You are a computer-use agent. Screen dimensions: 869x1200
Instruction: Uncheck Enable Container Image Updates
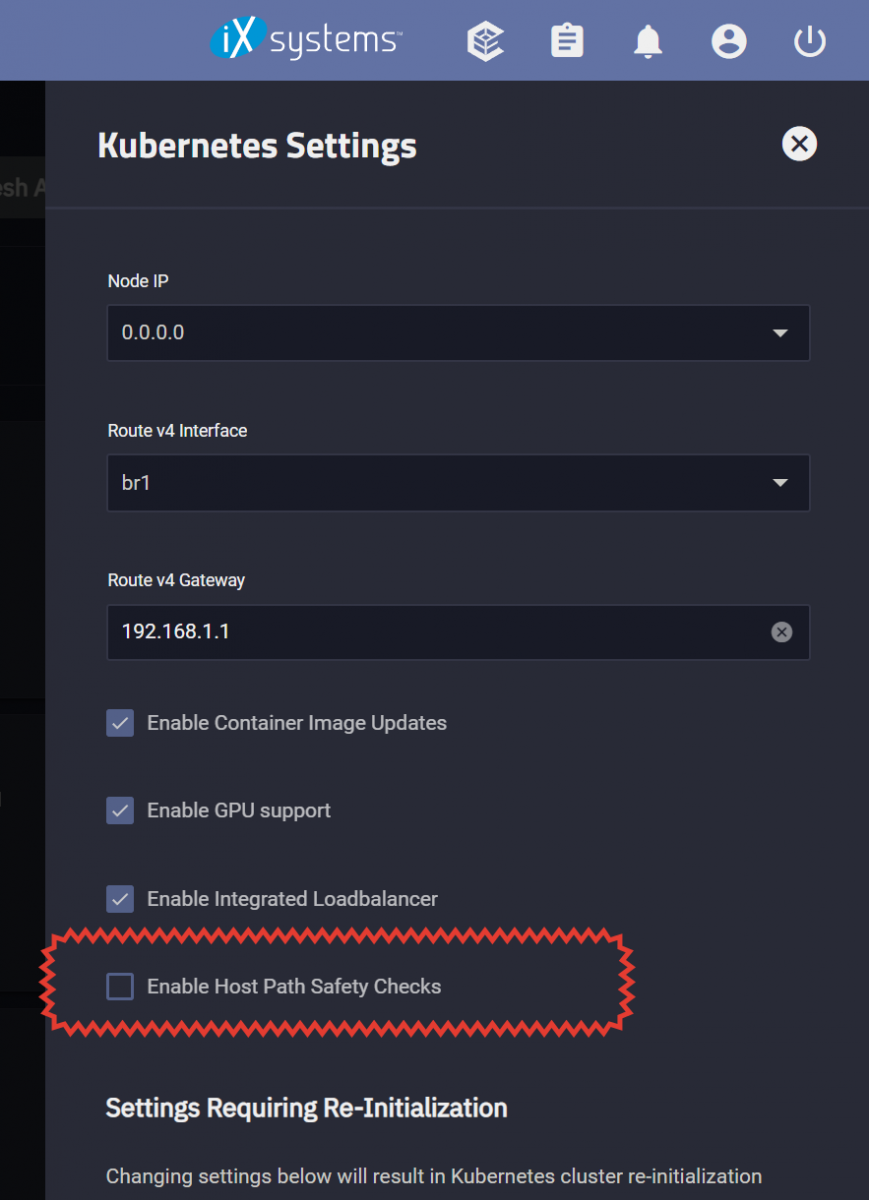(x=120, y=722)
